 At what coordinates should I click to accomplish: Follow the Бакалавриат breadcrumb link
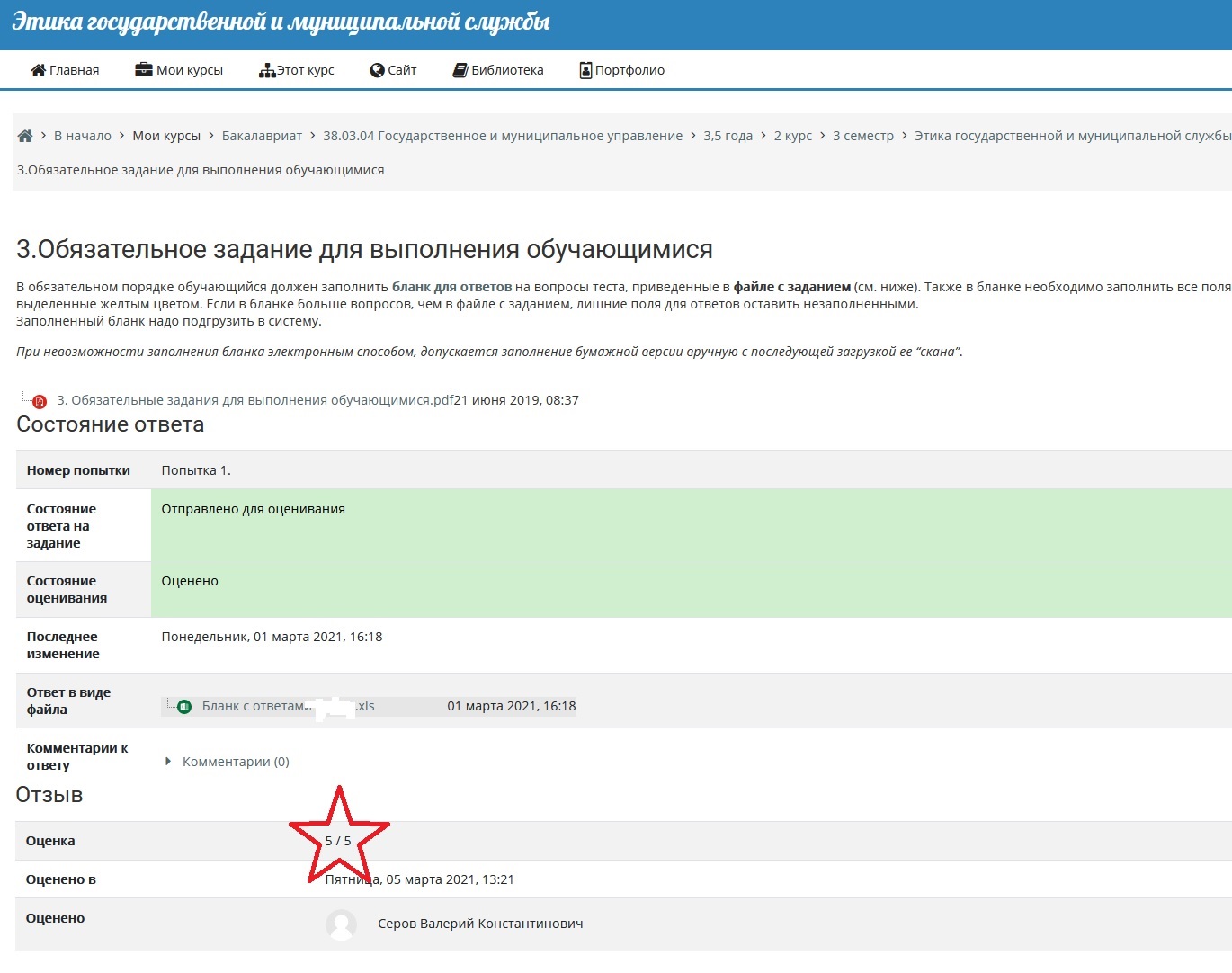click(x=262, y=136)
